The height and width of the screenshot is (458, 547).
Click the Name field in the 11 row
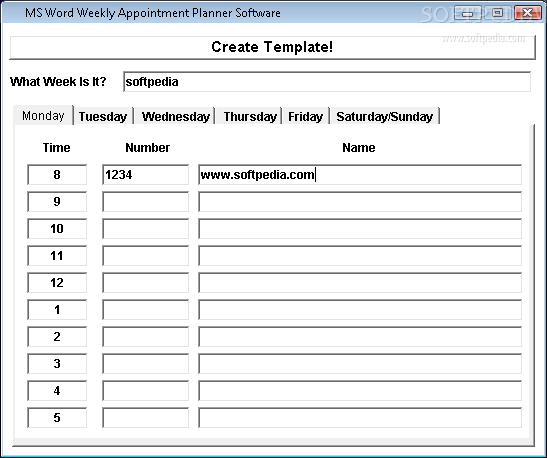point(360,255)
